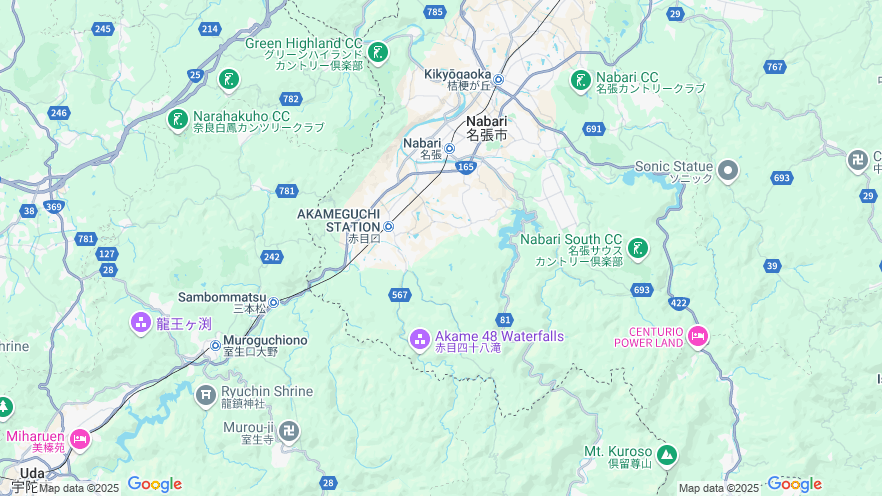
Task: Open the Sonic Statue location marker
Action: 728,170
